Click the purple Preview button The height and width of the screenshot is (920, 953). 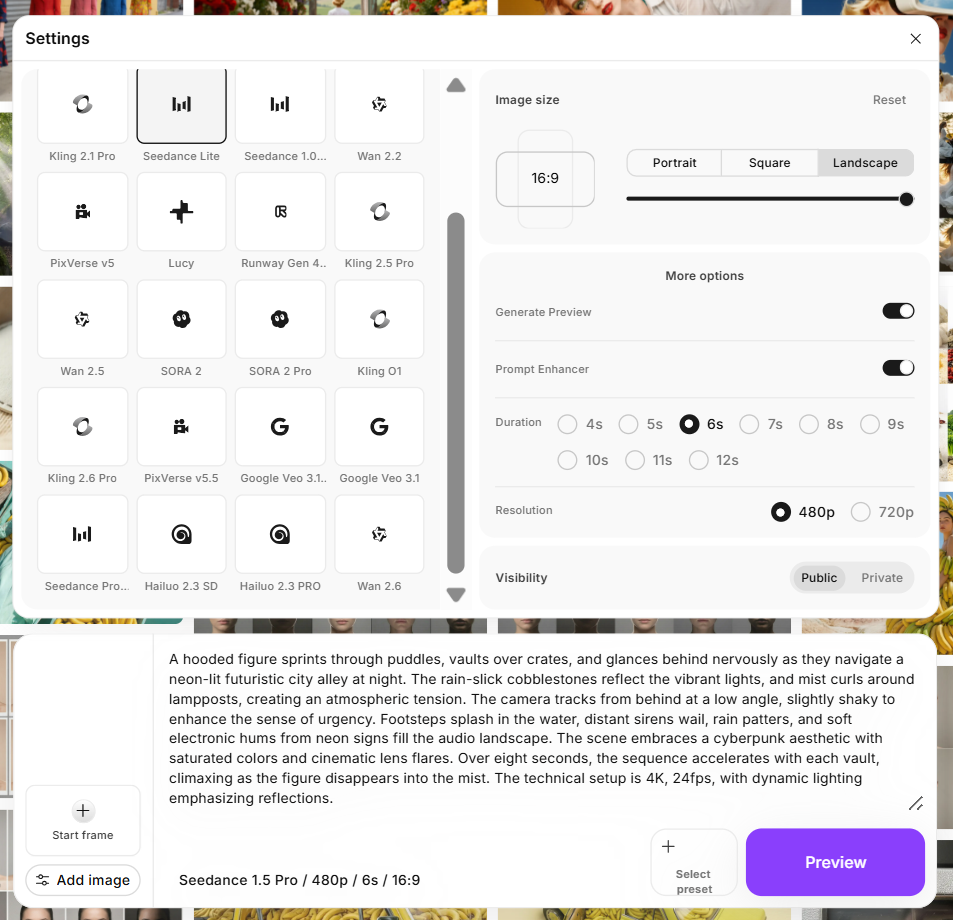click(x=835, y=862)
